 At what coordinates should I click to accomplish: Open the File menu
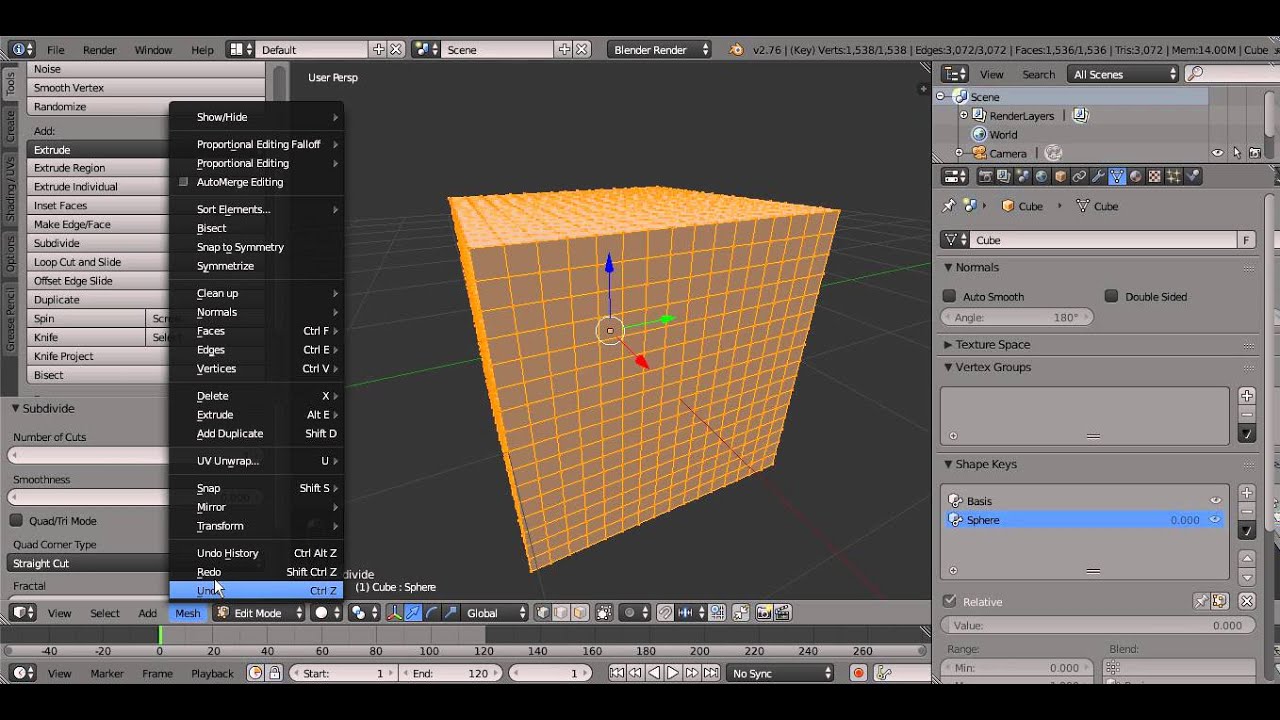point(56,50)
